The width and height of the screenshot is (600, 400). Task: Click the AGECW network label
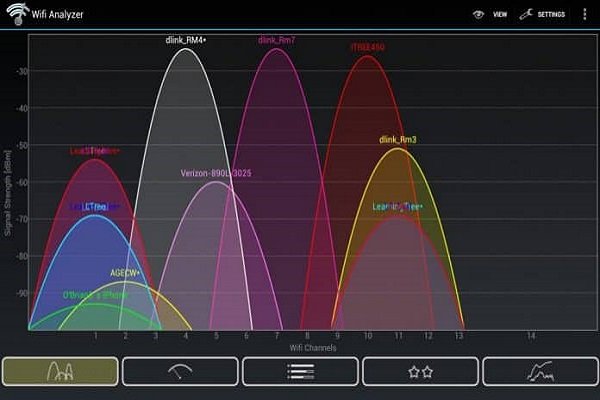click(x=125, y=272)
